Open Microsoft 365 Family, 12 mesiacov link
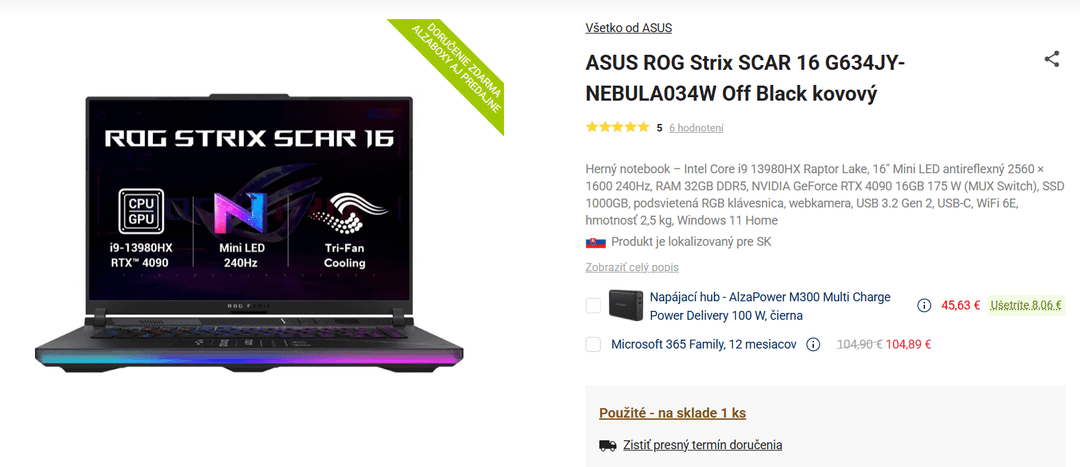The image size is (1080, 467). point(704,344)
